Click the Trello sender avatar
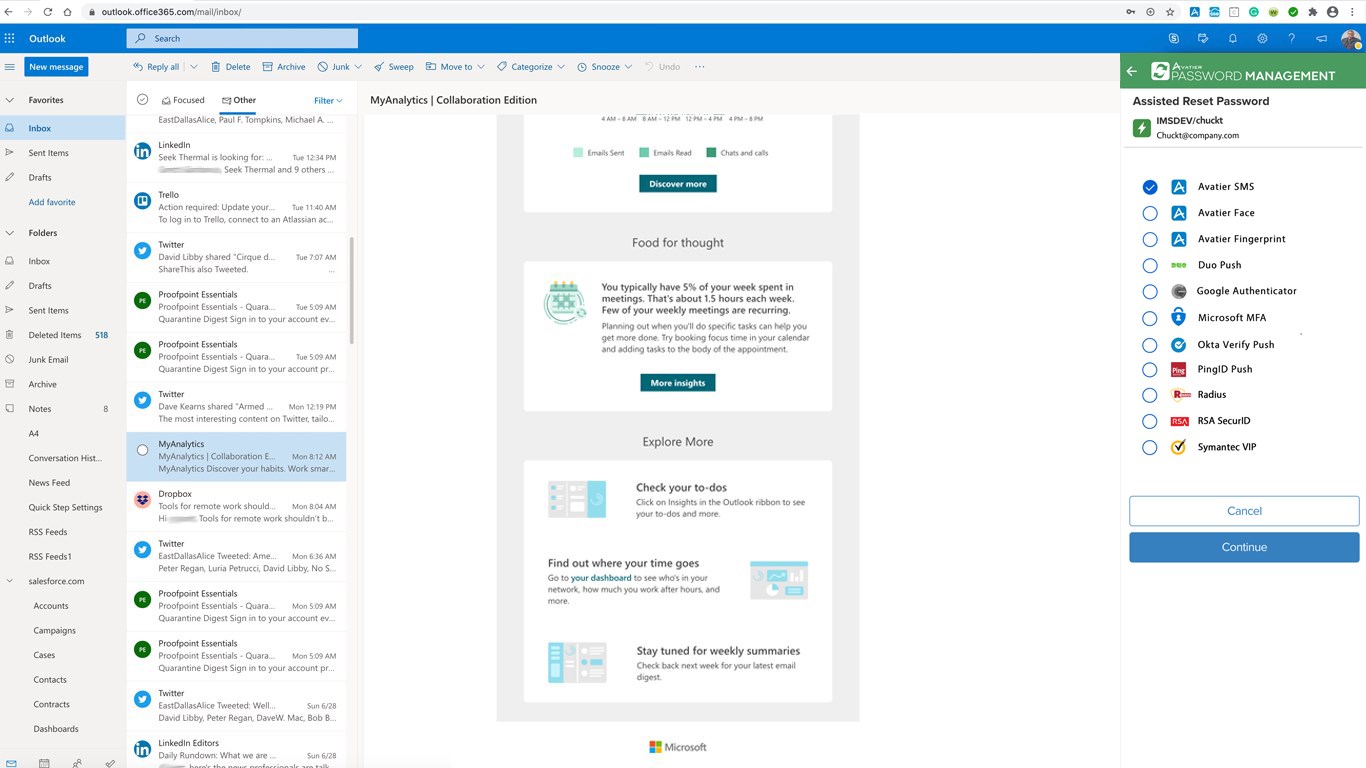Screen dimensions: 1366x768 tap(142, 201)
